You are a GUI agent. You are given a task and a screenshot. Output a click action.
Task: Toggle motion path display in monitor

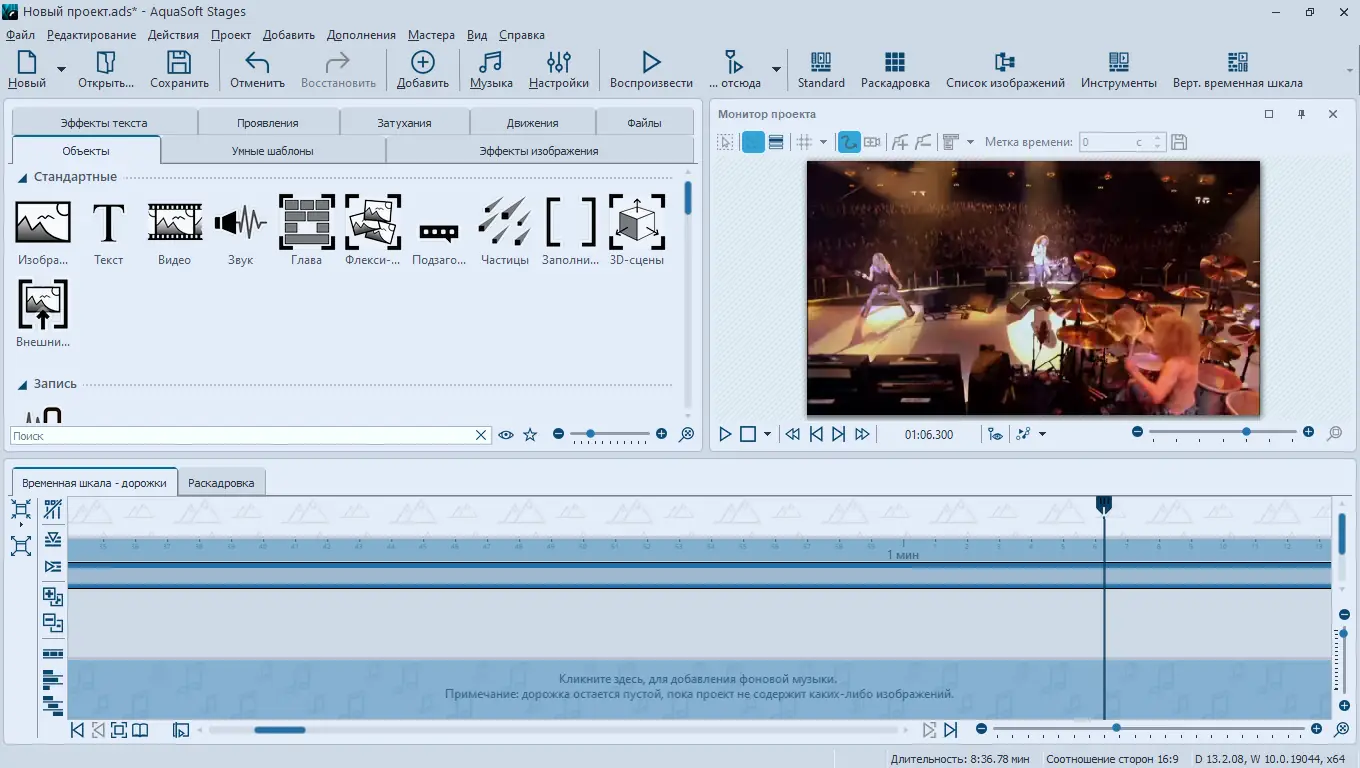point(849,142)
